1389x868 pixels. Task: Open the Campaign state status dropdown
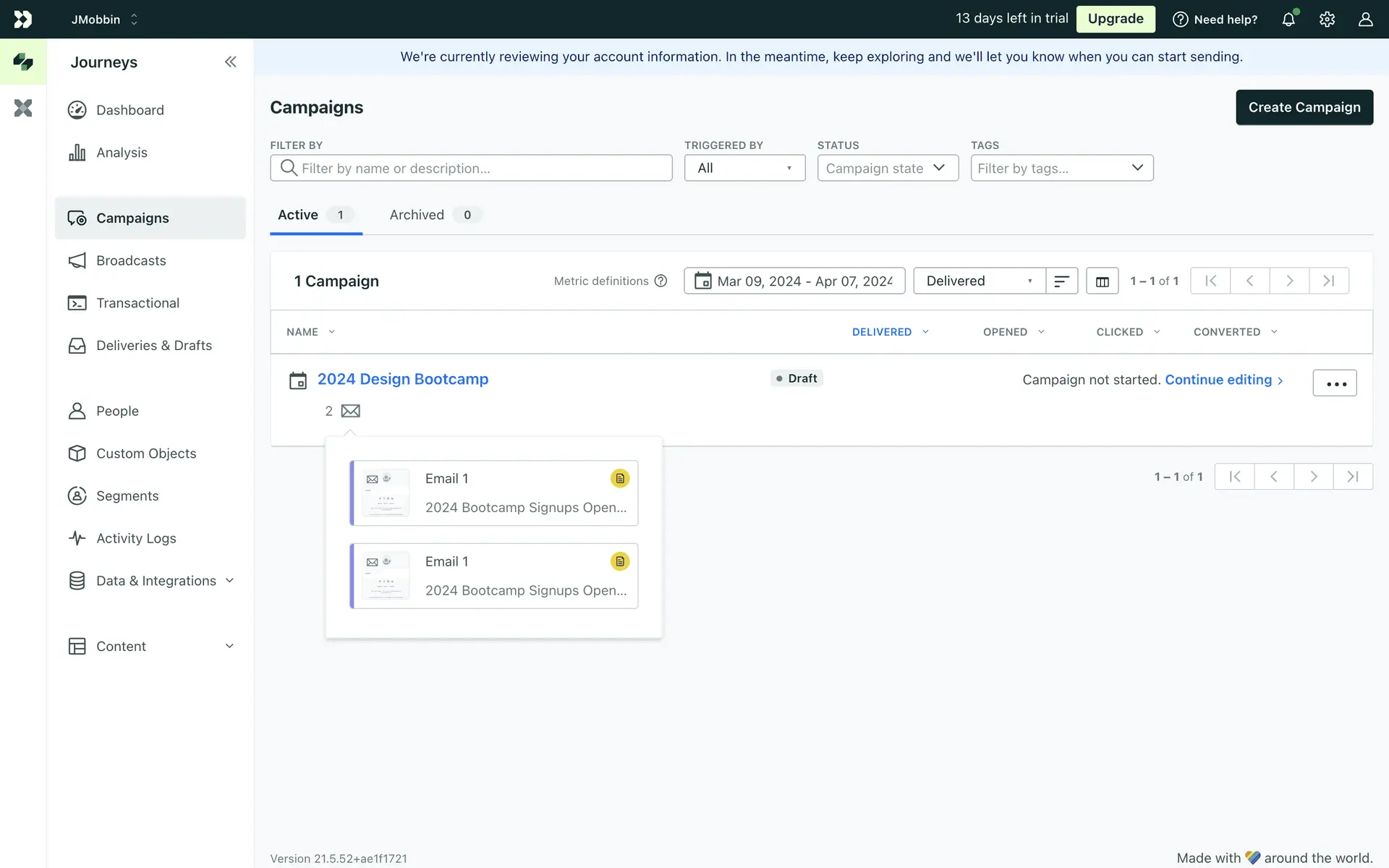tap(887, 169)
